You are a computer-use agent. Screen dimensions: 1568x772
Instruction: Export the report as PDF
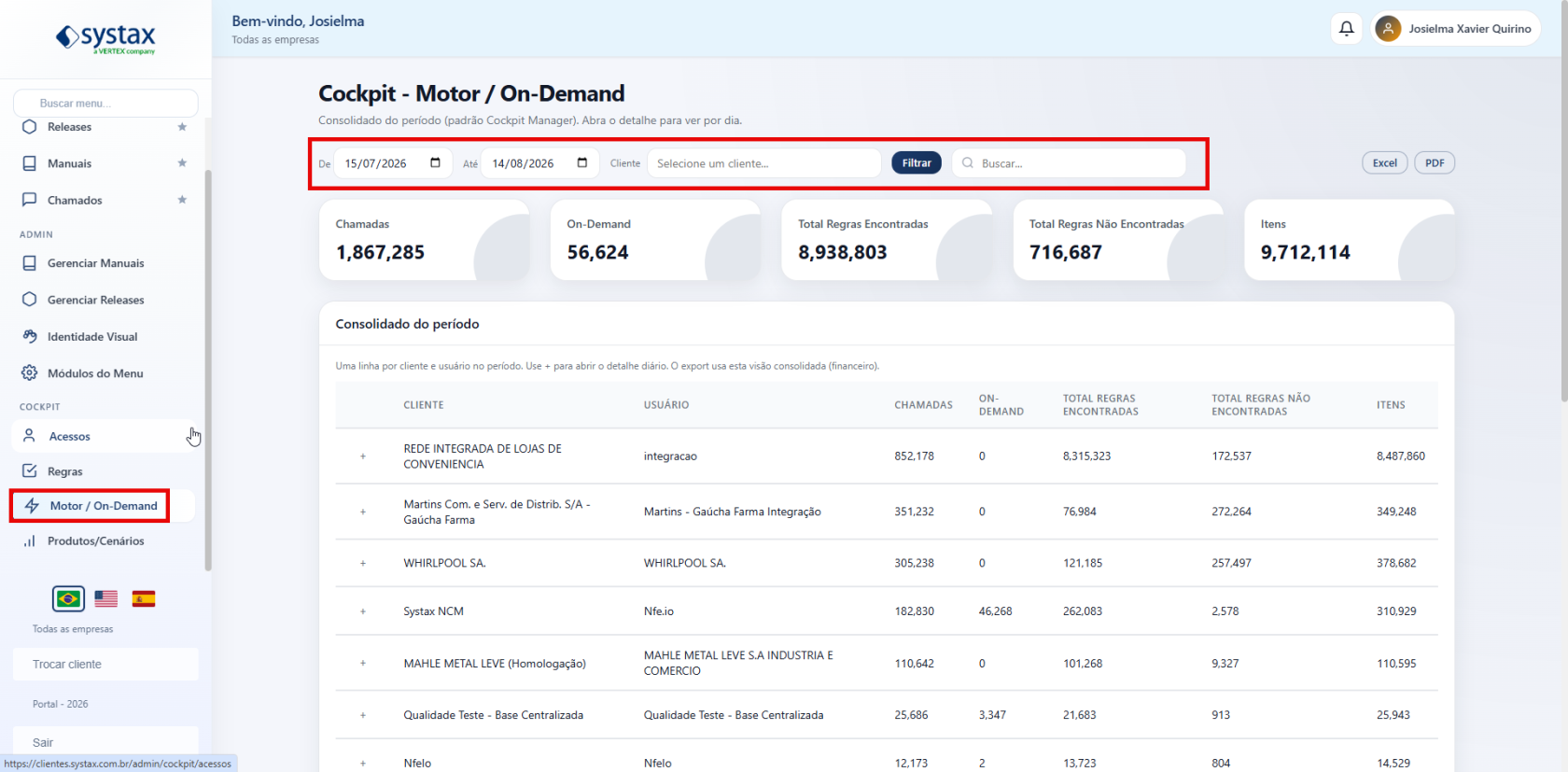click(1435, 163)
